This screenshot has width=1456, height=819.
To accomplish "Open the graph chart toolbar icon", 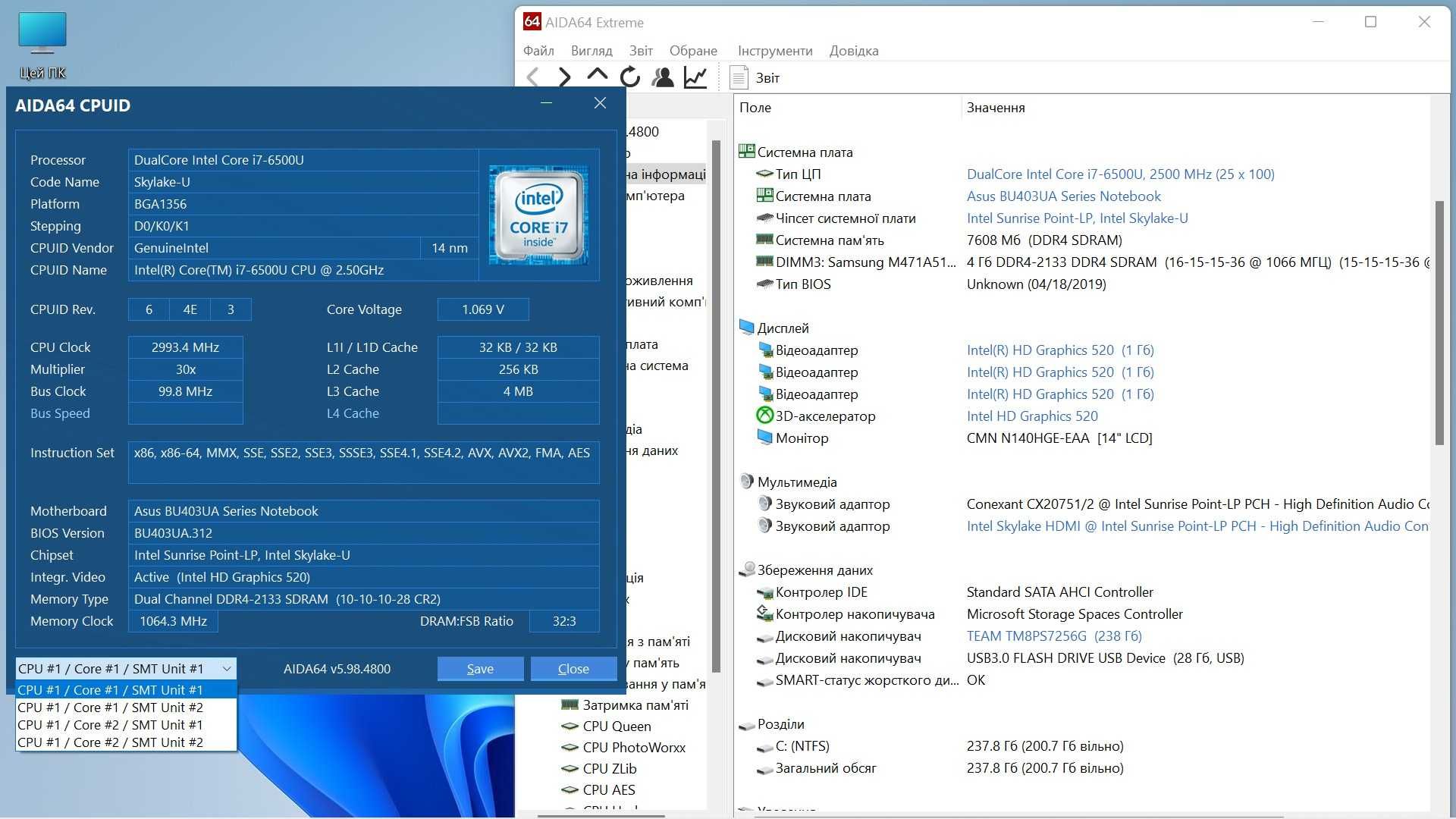I will pyautogui.click(x=695, y=77).
